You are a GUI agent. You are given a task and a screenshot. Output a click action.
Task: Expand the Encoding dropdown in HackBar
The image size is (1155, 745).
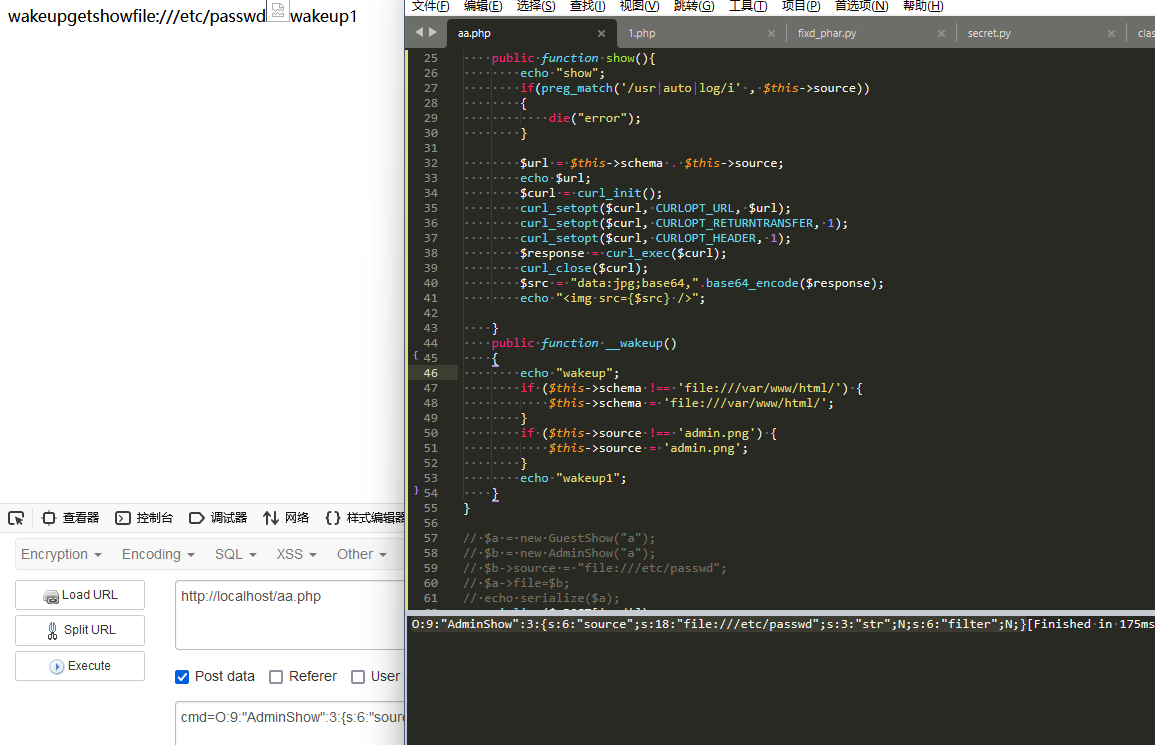tap(158, 554)
